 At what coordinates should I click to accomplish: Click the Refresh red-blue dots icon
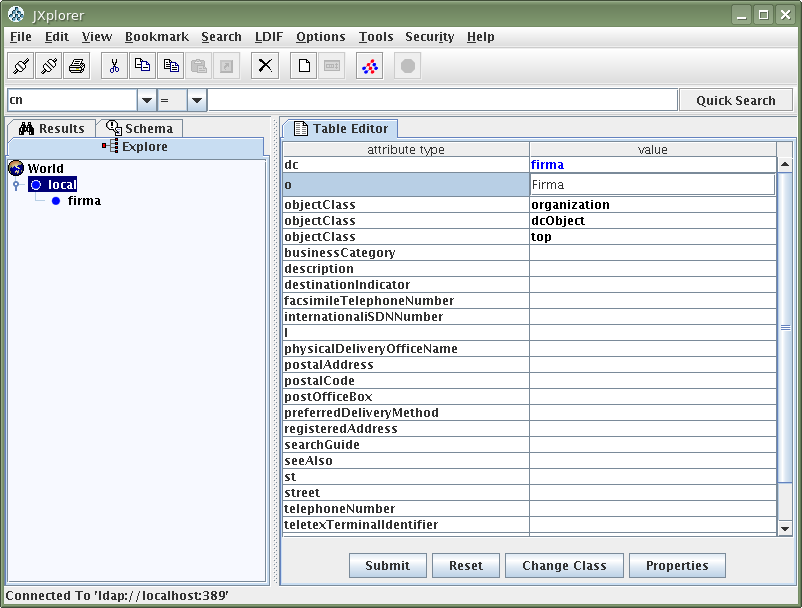tap(370, 66)
